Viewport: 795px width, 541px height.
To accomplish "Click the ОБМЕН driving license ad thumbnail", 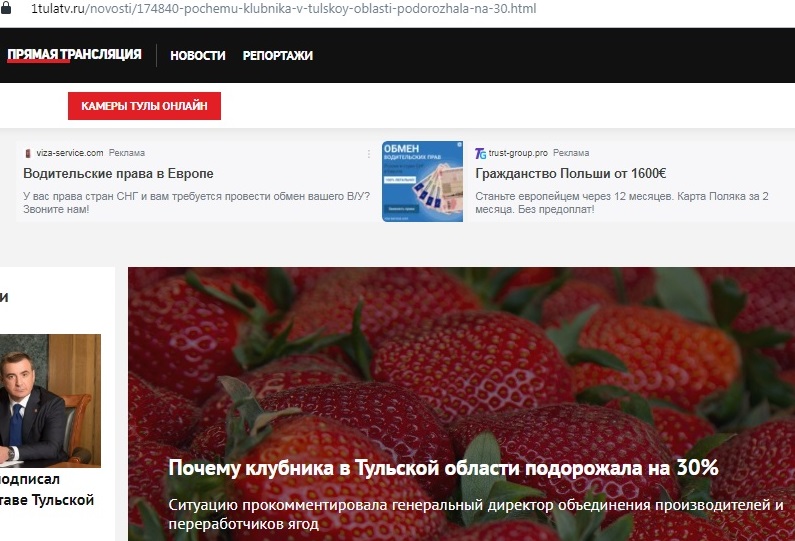I will tap(422, 182).
